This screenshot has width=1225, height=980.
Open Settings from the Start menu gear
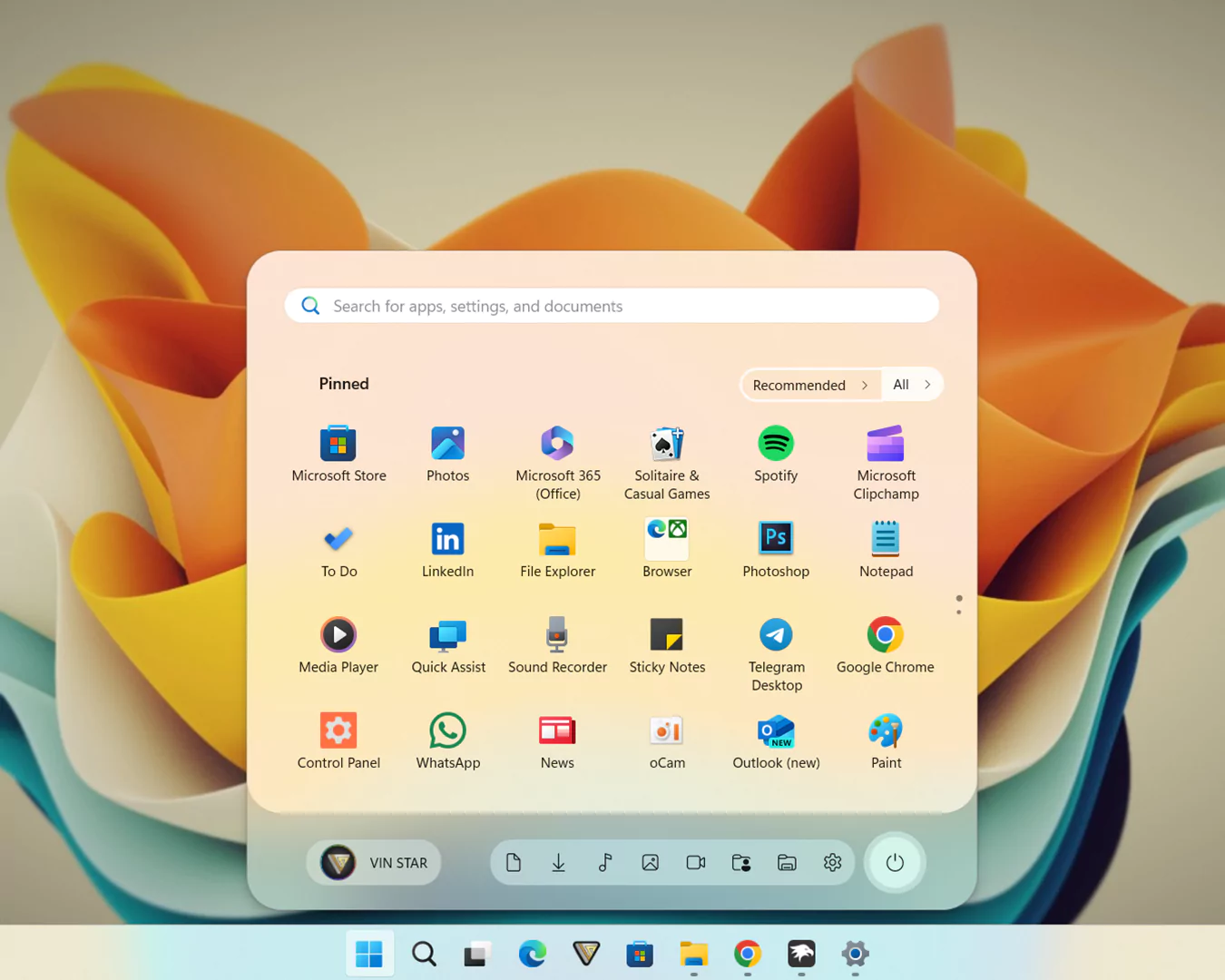[832, 863]
